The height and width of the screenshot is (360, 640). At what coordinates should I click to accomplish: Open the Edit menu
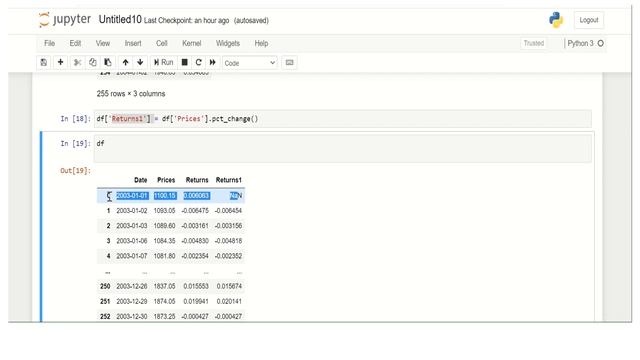75,43
